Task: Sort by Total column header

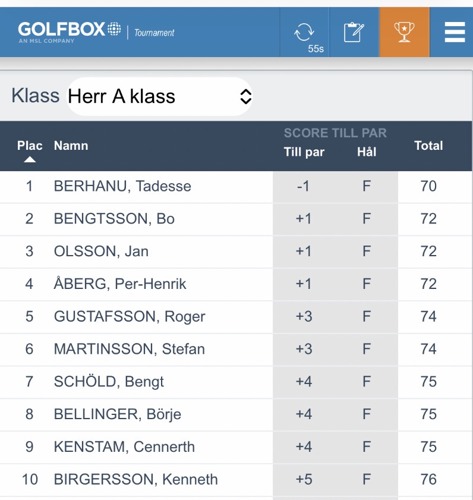Action: (428, 146)
